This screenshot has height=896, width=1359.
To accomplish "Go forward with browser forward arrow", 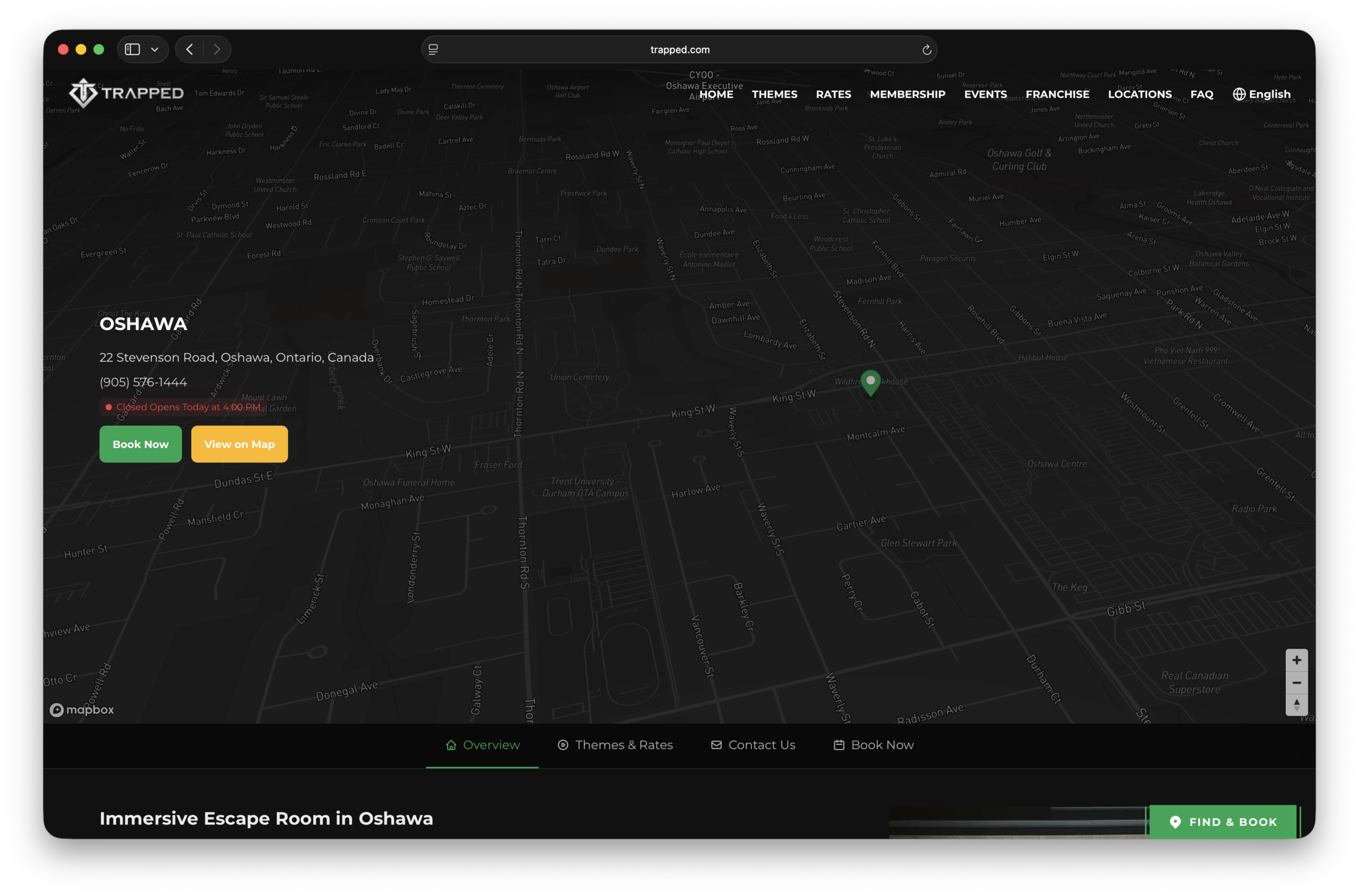I will pyautogui.click(x=217, y=50).
